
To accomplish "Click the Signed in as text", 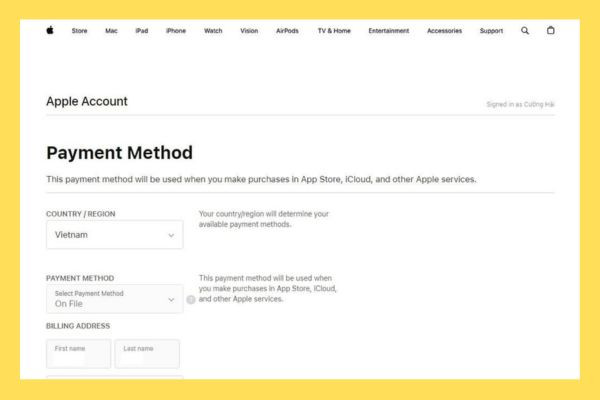I will click(520, 104).
